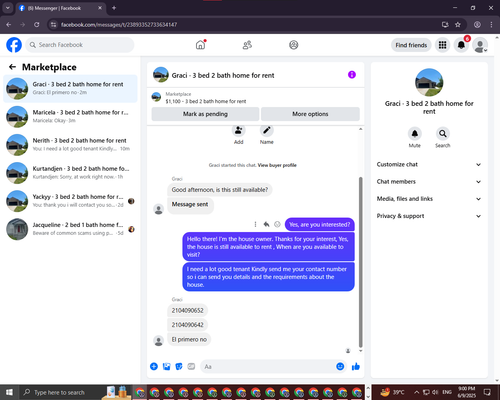Reply to 'Yes, are you interested?' message

point(266,224)
